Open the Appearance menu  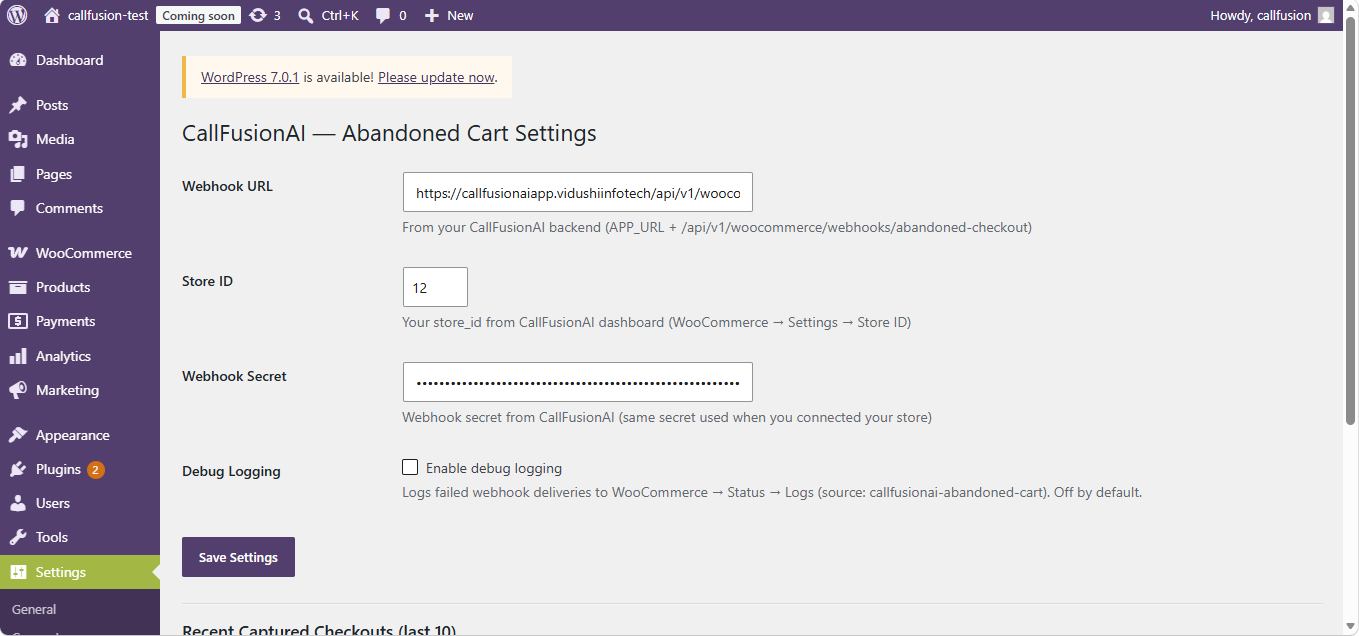[80, 435]
